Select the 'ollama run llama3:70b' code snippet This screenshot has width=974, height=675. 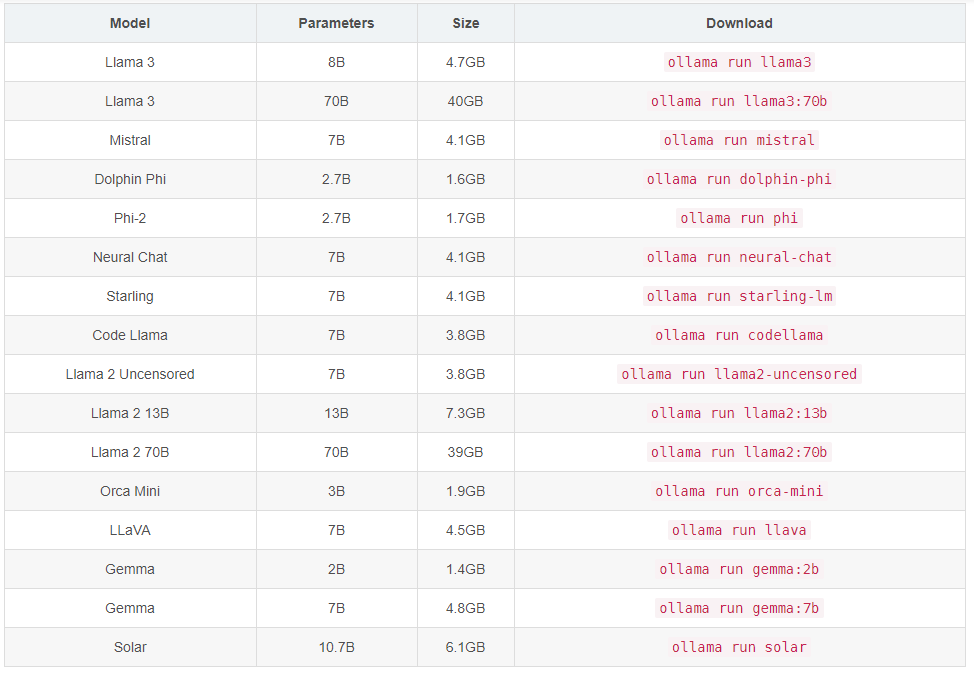[739, 101]
